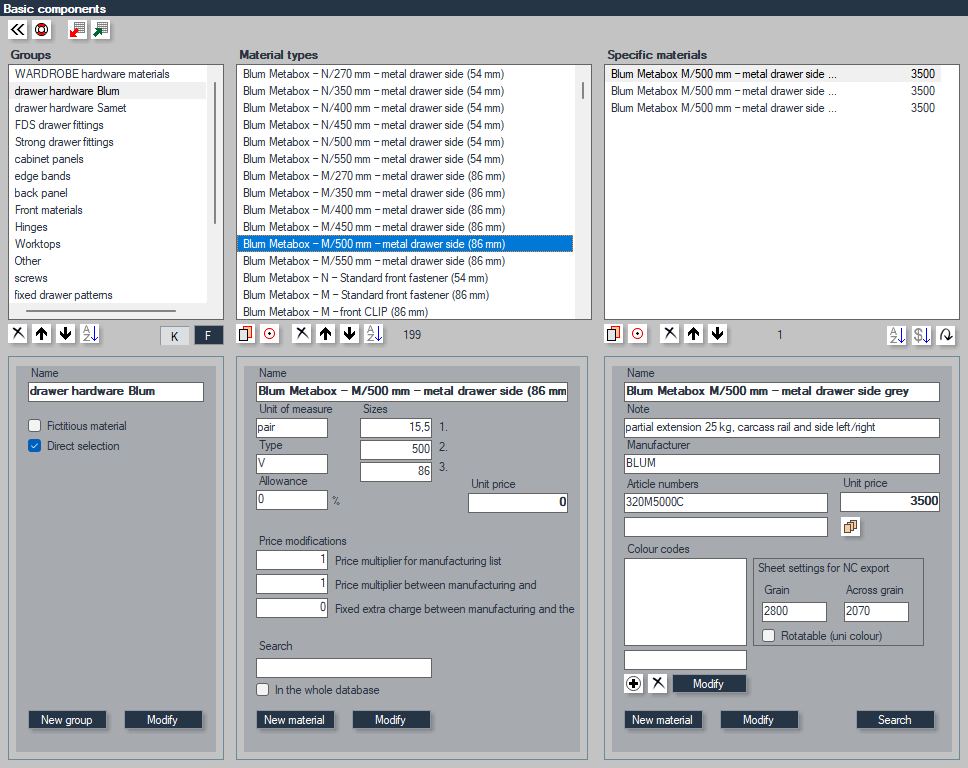968x768 pixels.
Task: Click Modify in Material types panel
Action: pyautogui.click(x=390, y=720)
